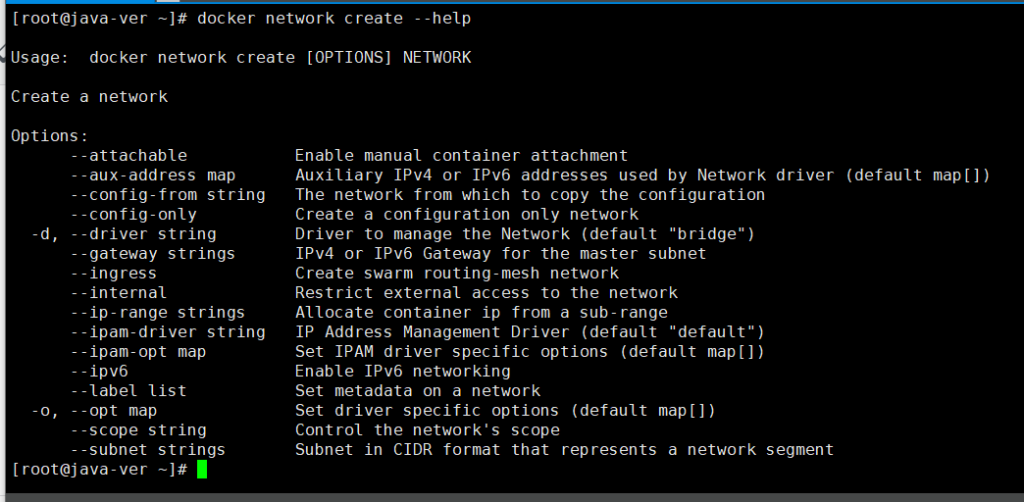Viewport: 1024px width, 502px height.
Task: Click the --ip-range strings option
Action: pos(158,312)
